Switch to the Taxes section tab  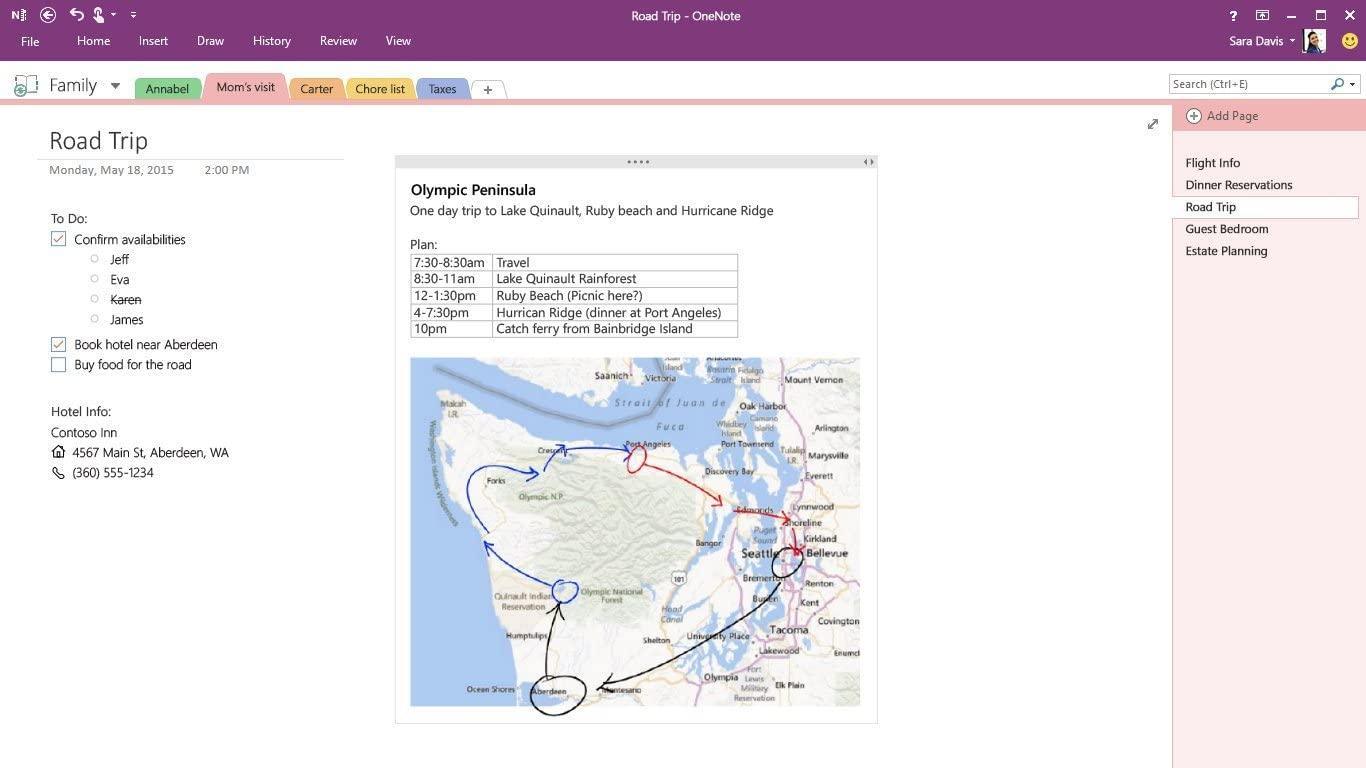[x=442, y=88]
